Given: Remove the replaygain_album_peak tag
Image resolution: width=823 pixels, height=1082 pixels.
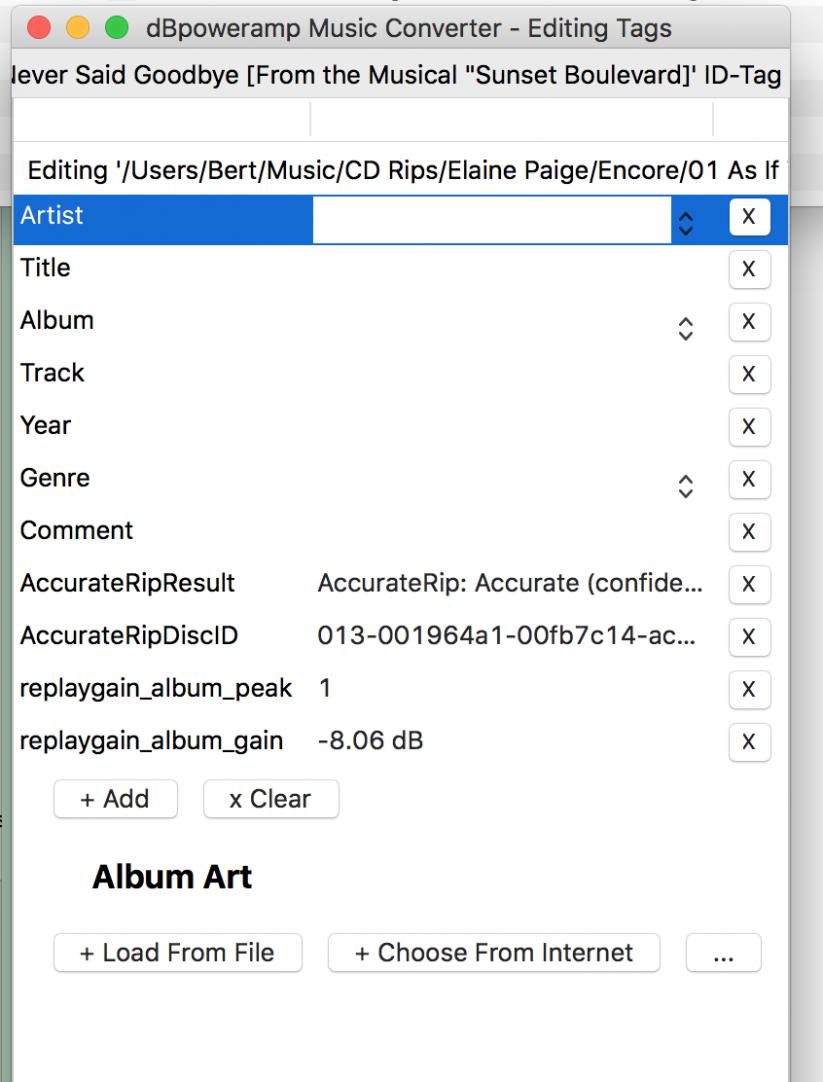Looking at the screenshot, I should 749,689.
